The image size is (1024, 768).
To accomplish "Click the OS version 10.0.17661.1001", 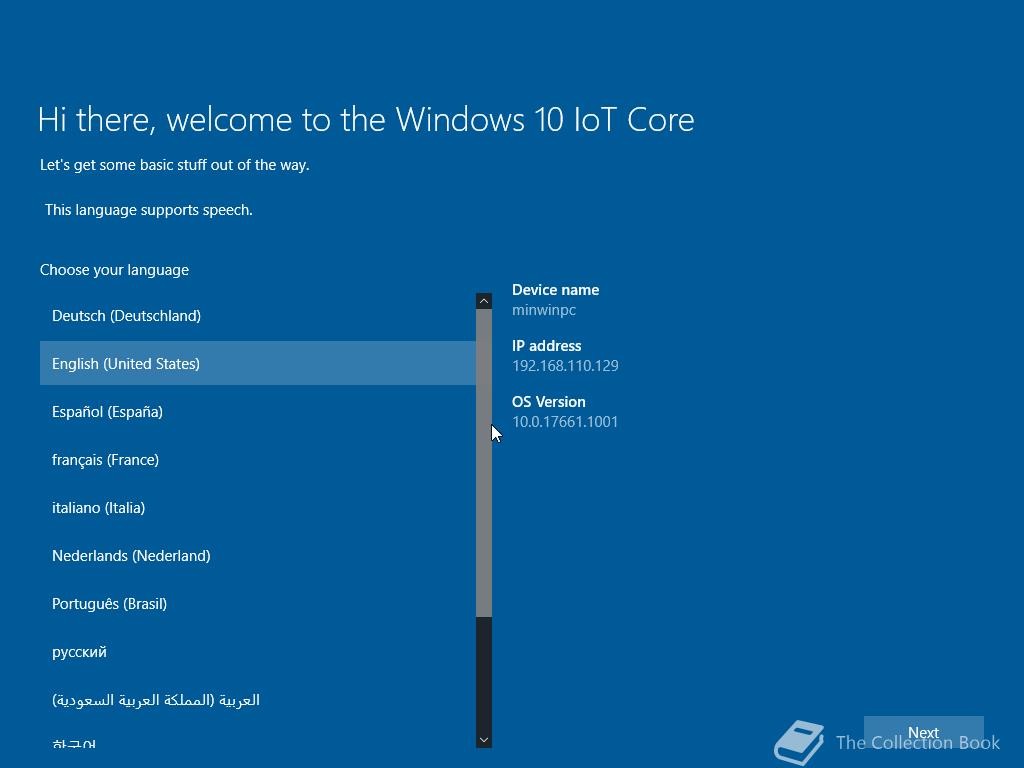I will click(x=565, y=422).
